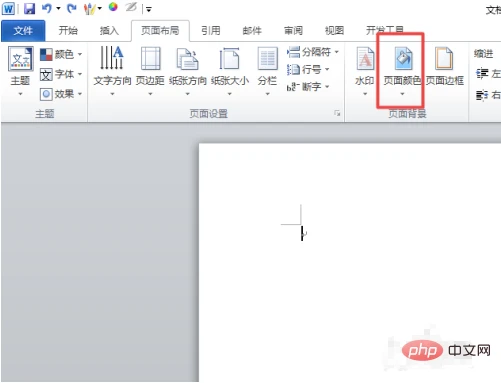Open the theme 效果 (Effects) dropdown
This screenshot has width=501, height=383.
[61, 94]
